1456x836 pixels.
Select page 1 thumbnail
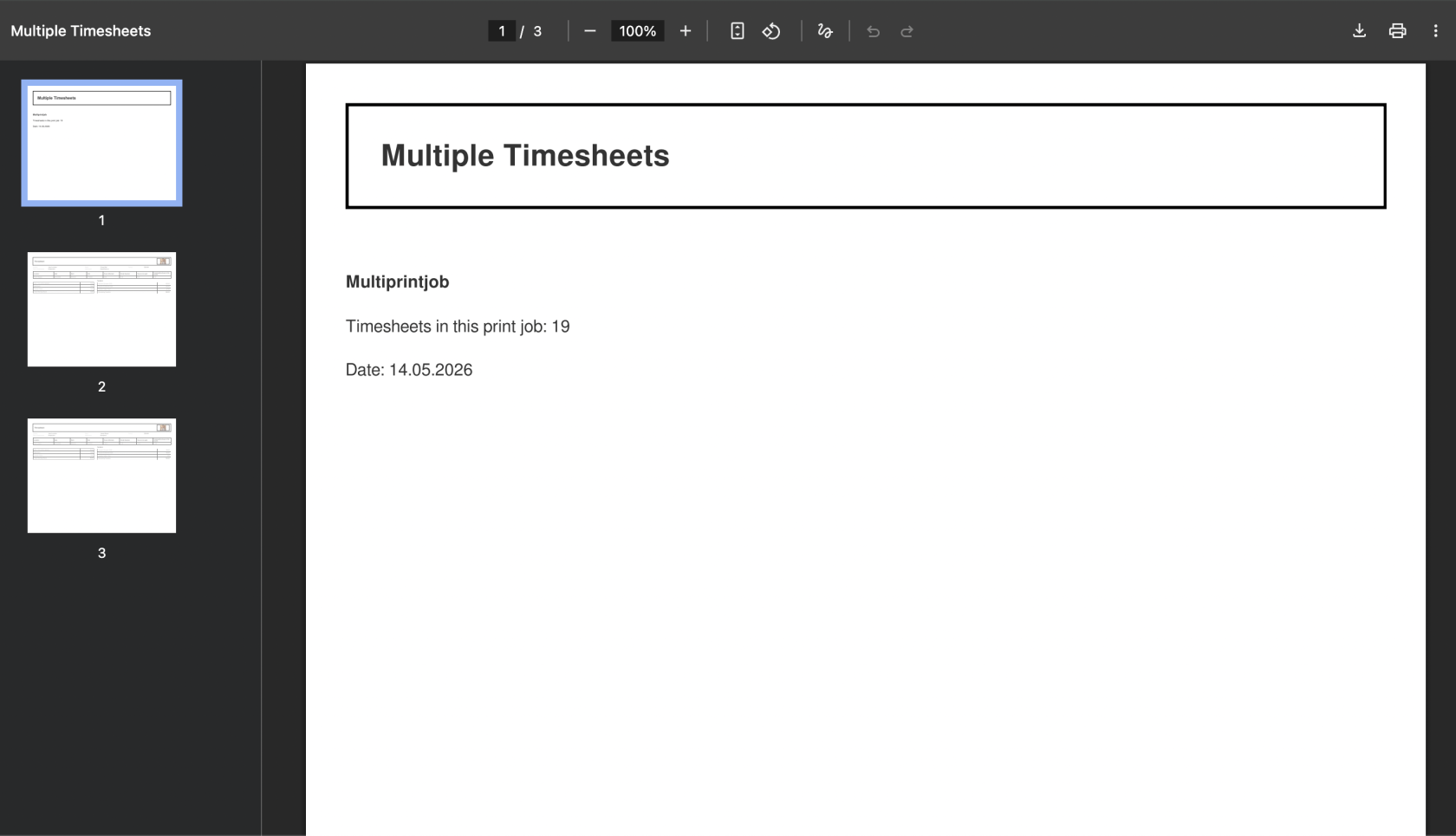click(101, 143)
